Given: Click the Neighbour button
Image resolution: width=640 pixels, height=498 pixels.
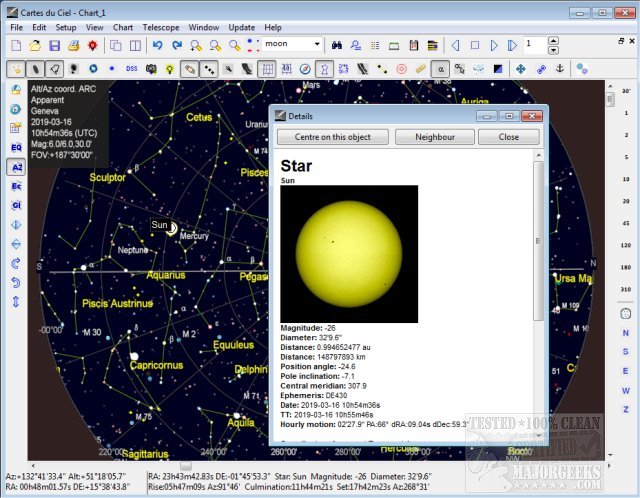Looking at the screenshot, I should click(433, 137).
